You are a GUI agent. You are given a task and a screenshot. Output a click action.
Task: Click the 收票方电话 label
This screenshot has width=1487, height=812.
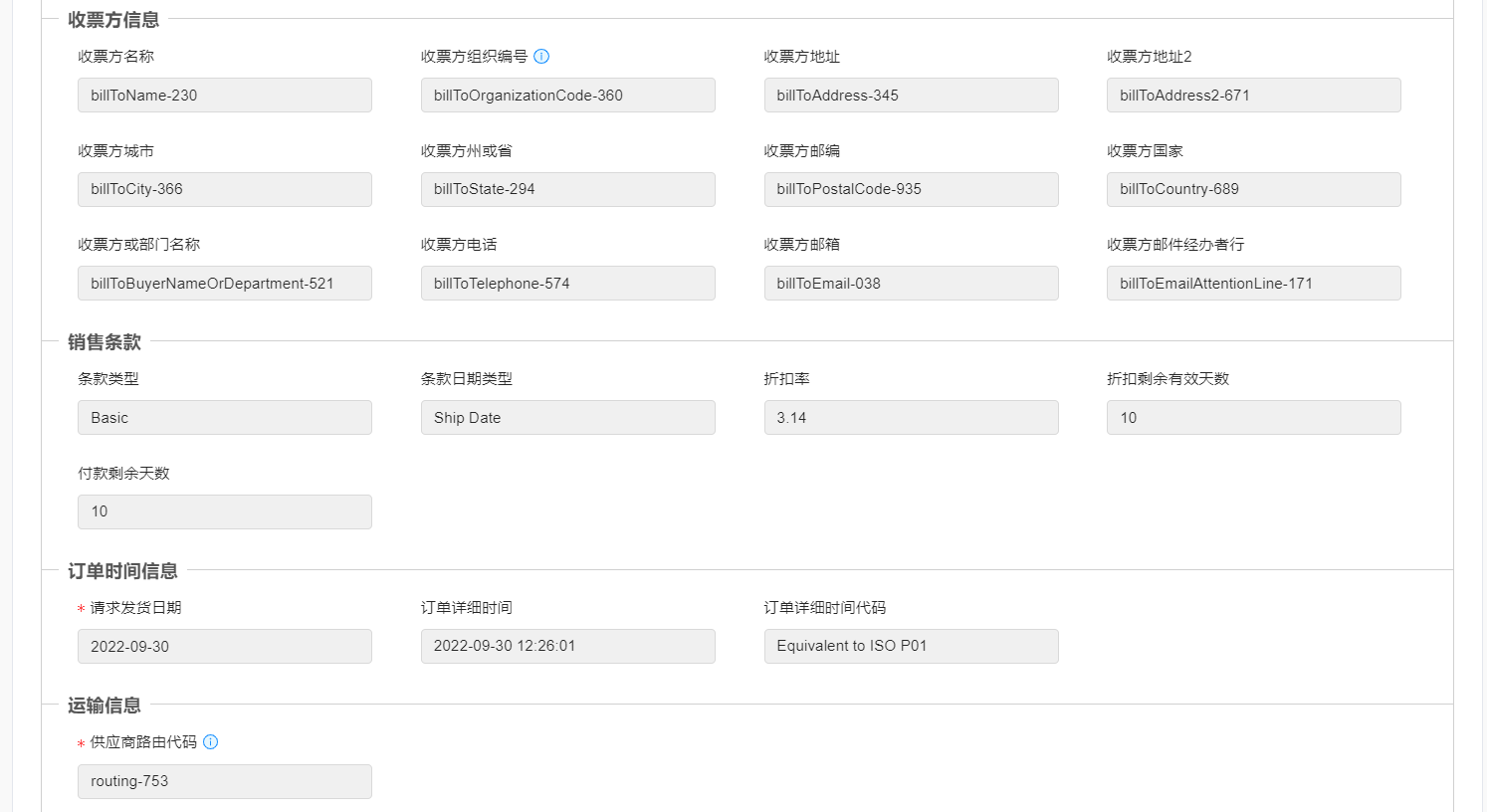pos(459,245)
